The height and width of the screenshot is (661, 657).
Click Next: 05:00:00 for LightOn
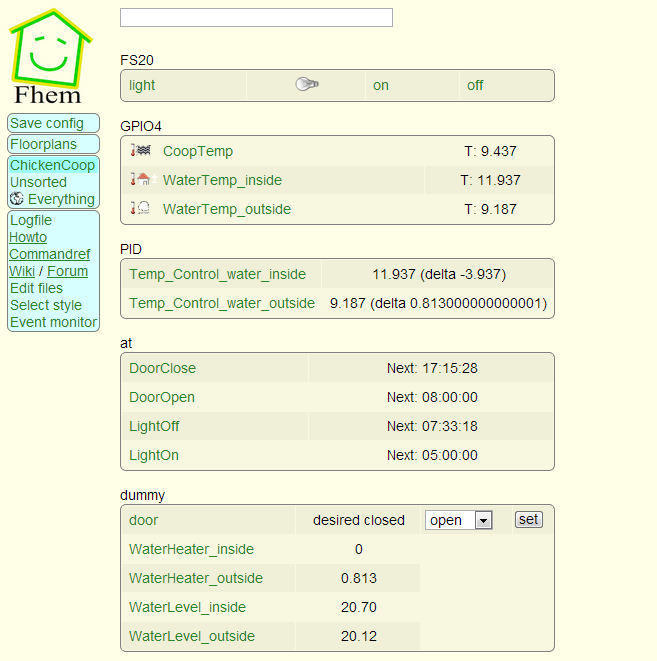pos(432,455)
